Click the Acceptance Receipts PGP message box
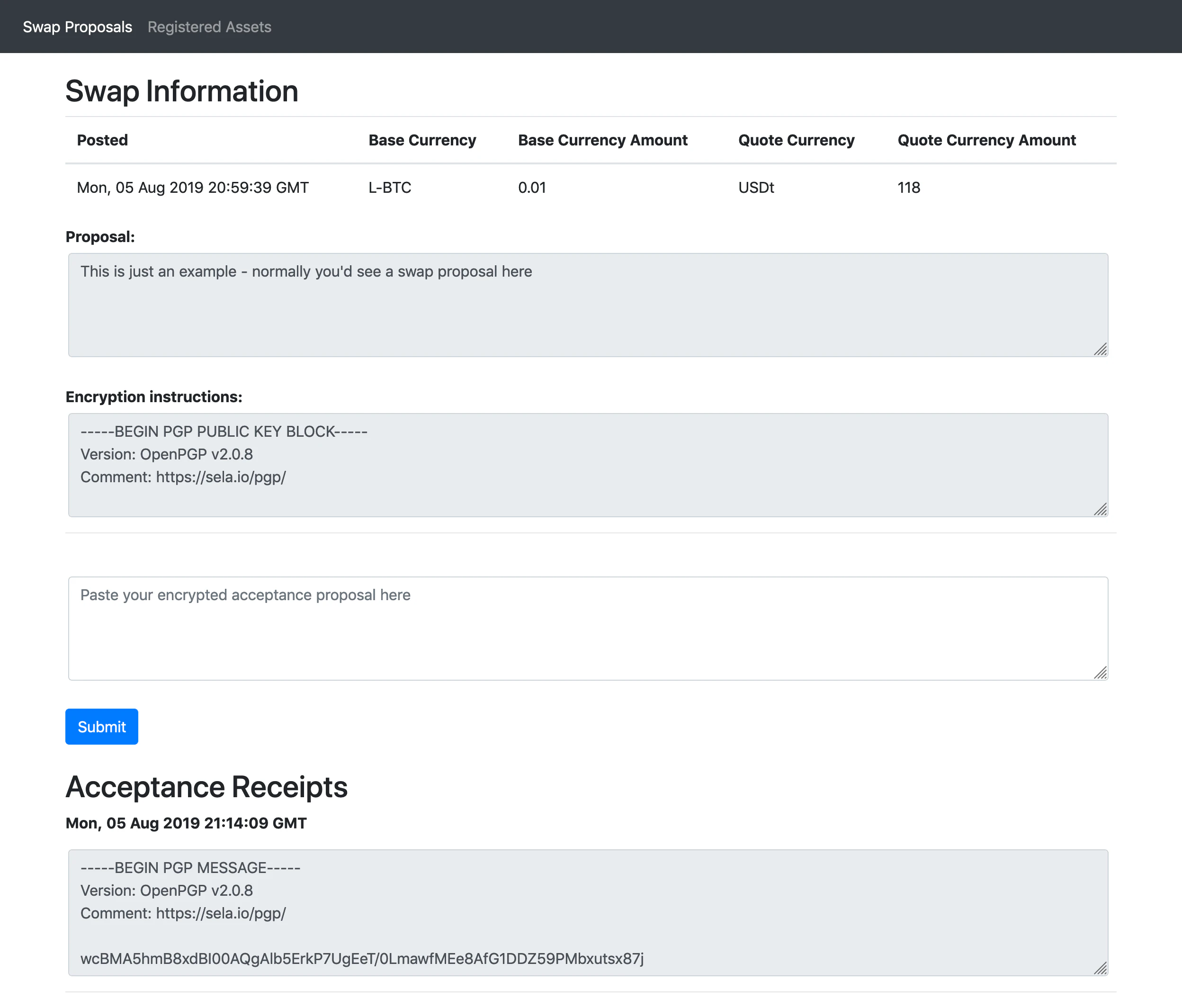 point(588,912)
